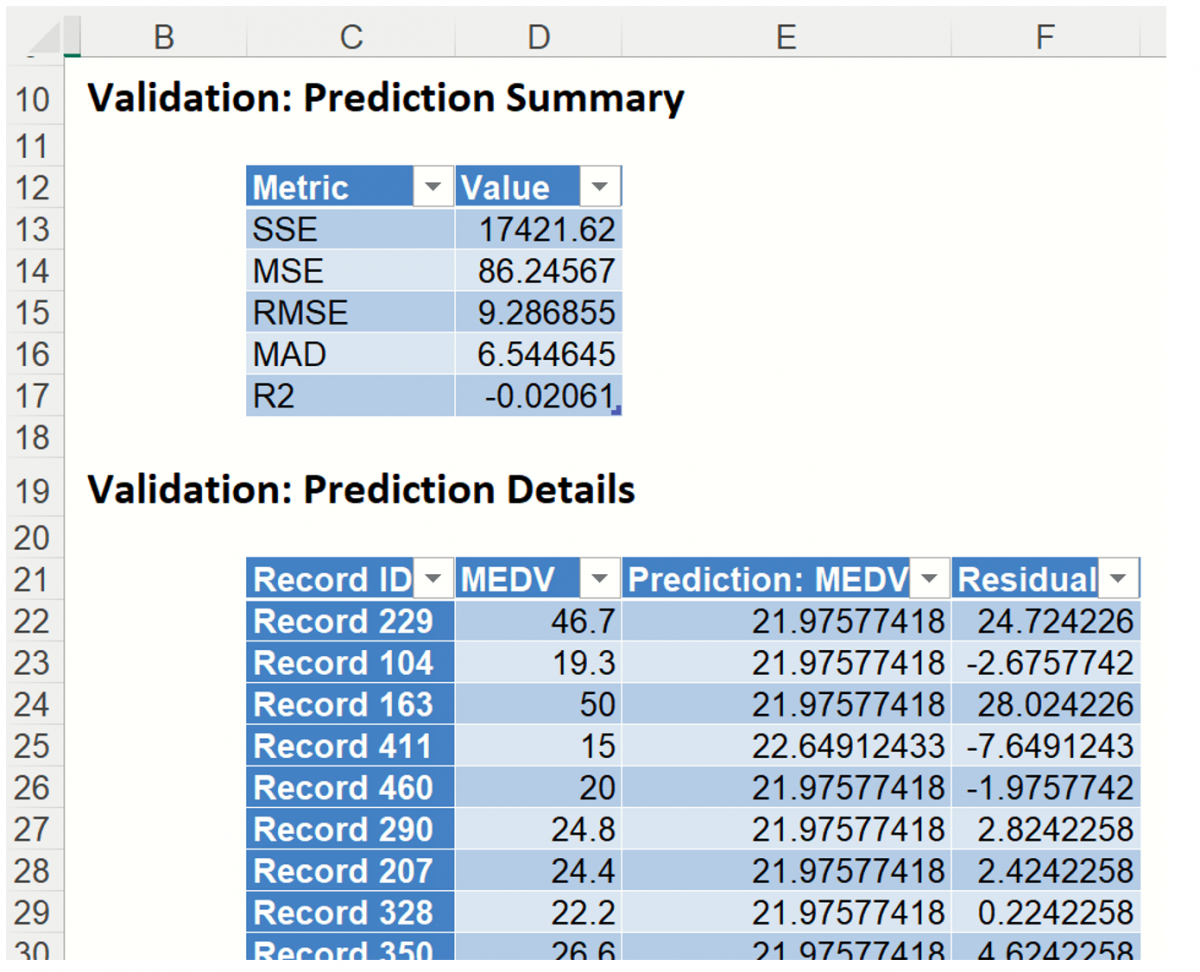Select the R2 value cell -0.02061
Screen dimensions: 1200x972
tap(538, 397)
